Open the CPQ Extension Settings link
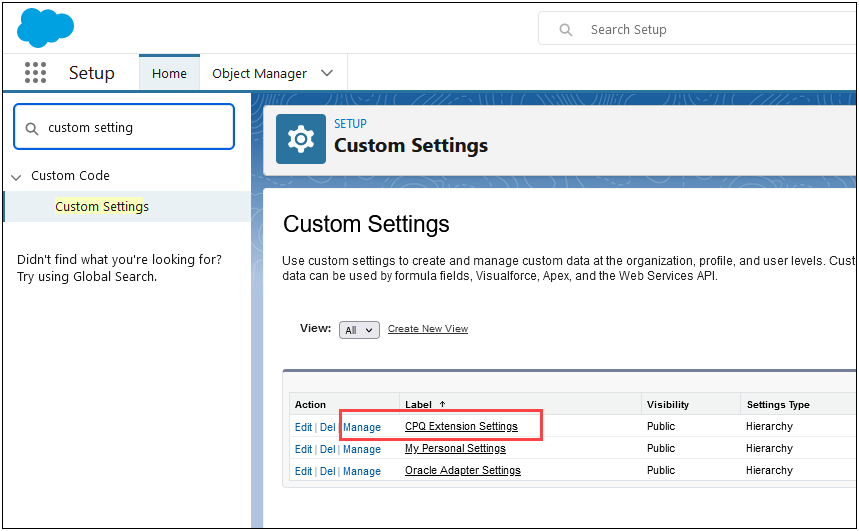The height and width of the screenshot is (531, 859). tap(461, 427)
